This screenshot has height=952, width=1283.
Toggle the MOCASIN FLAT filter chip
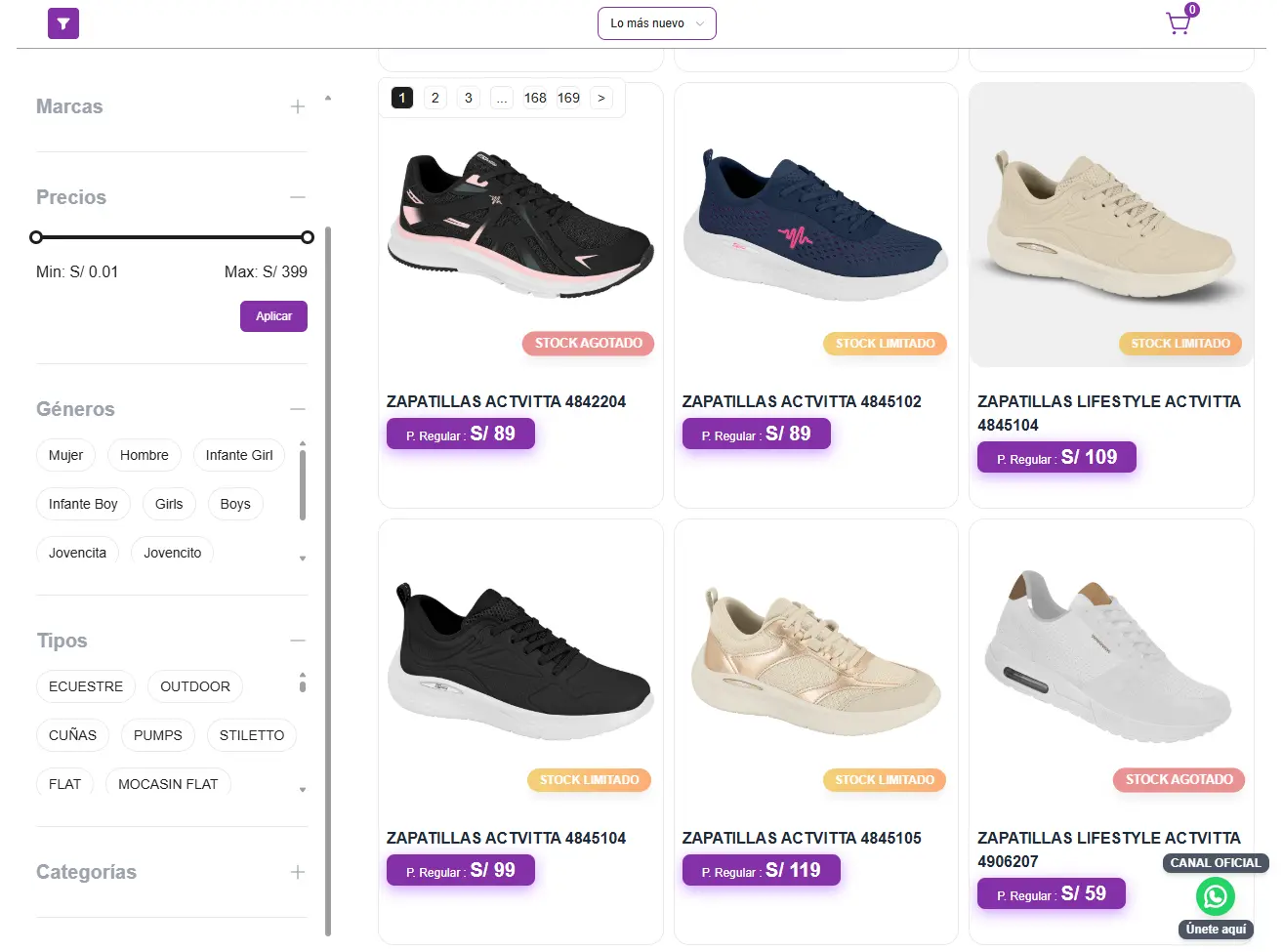point(168,783)
